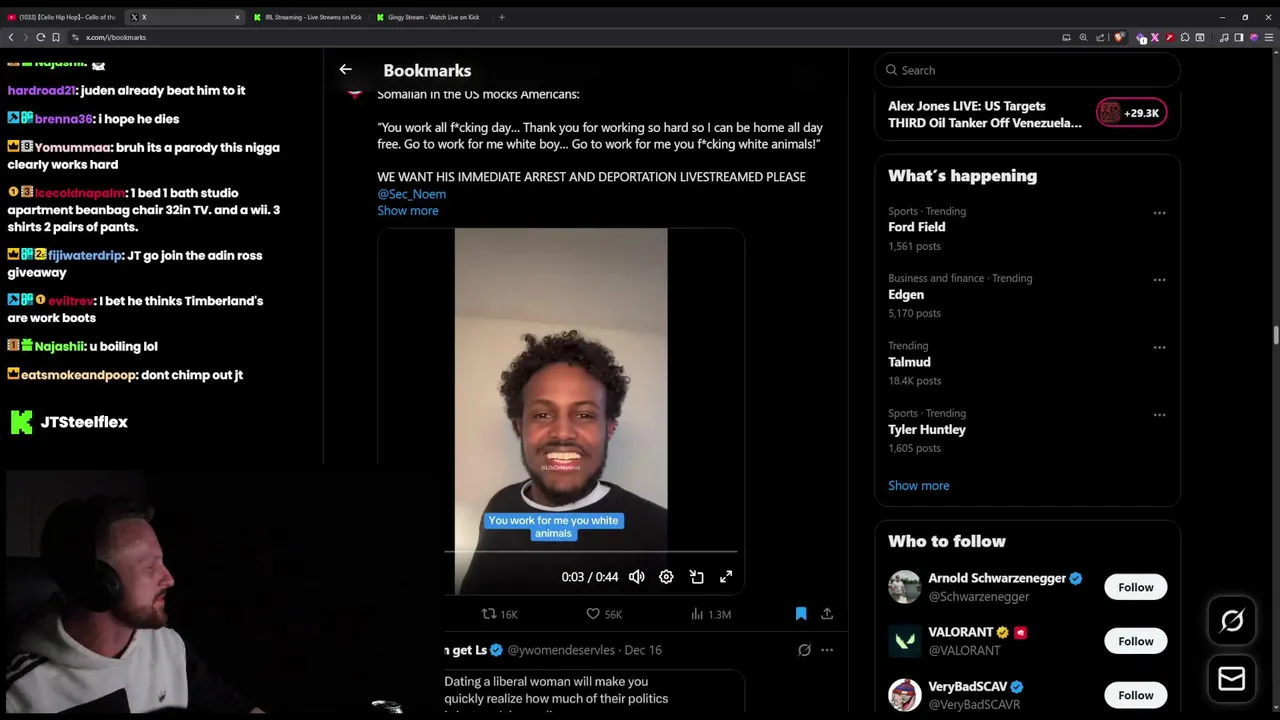Click Grok icon on ywomendeservles tweet
The image size is (1280, 720).
804,650
